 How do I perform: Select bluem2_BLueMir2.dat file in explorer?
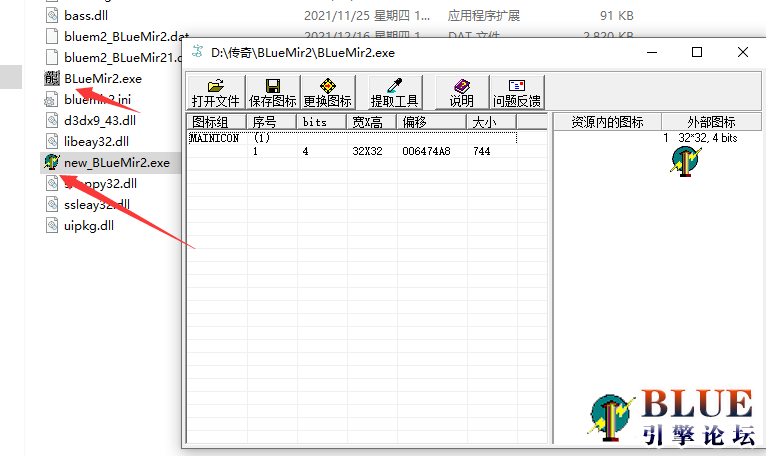pos(127,37)
